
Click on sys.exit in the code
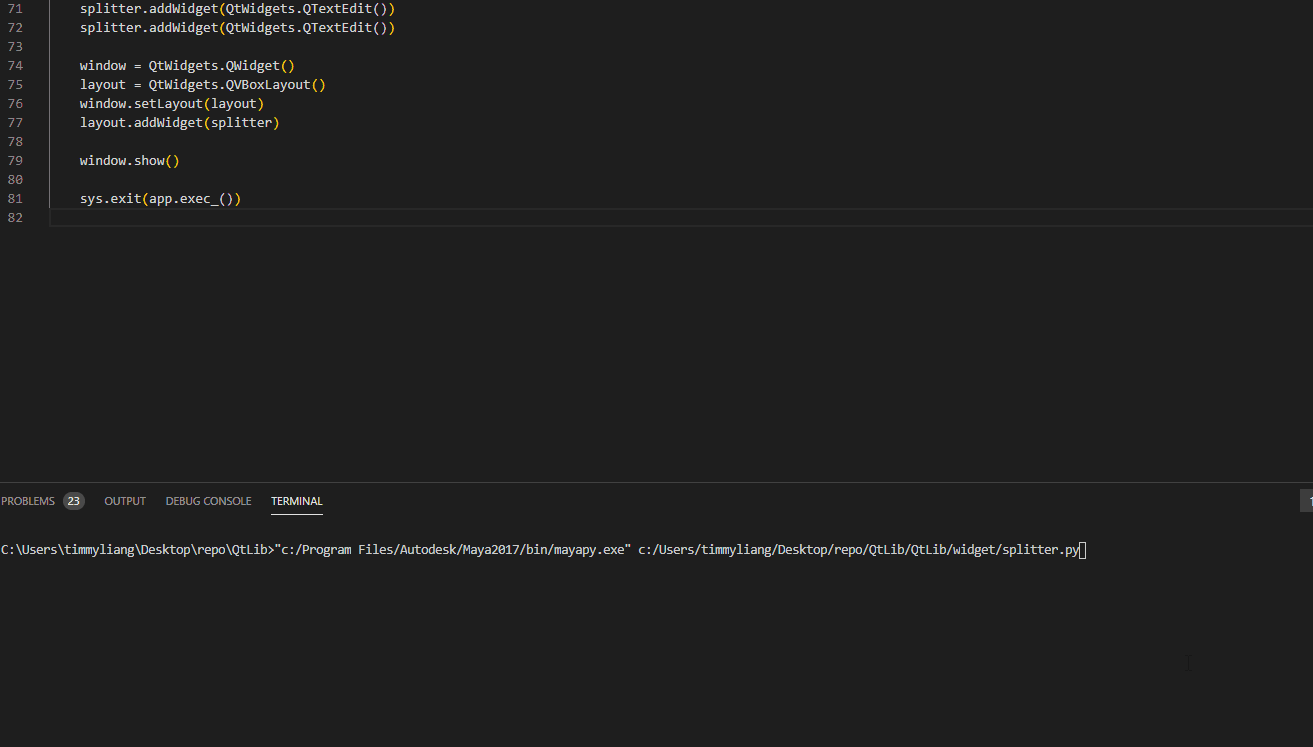click(x=111, y=199)
